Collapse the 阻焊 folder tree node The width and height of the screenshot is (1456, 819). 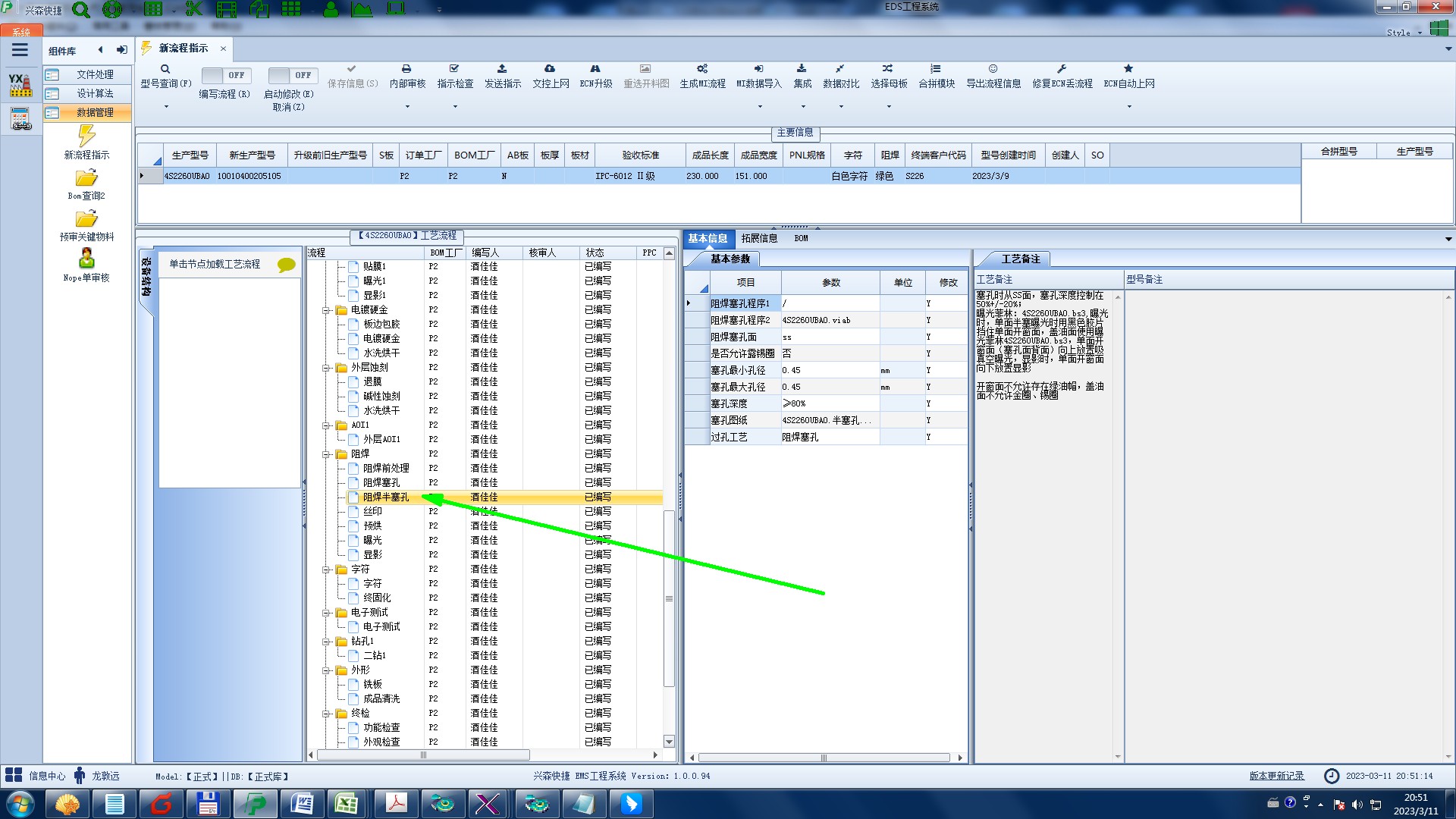click(x=326, y=454)
